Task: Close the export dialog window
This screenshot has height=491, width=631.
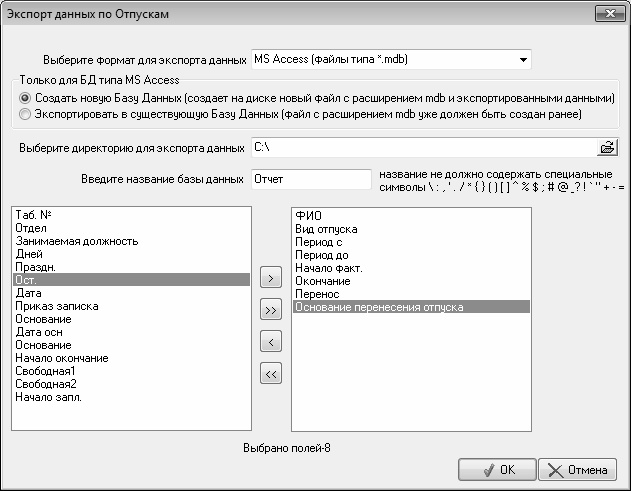Action: pyautogui.click(x=604, y=14)
